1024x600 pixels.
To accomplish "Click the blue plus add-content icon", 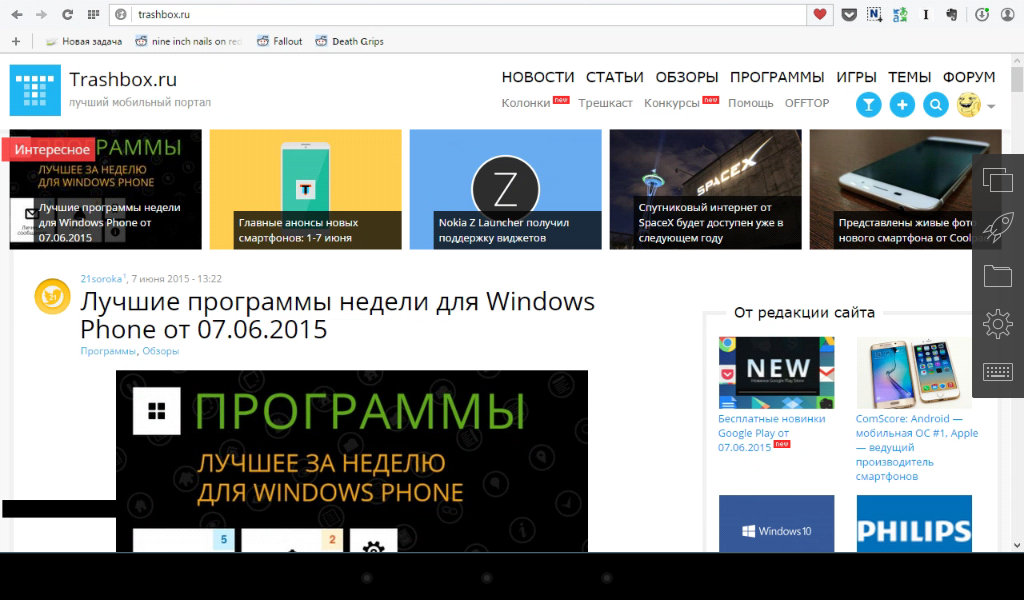I will [x=902, y=104].
